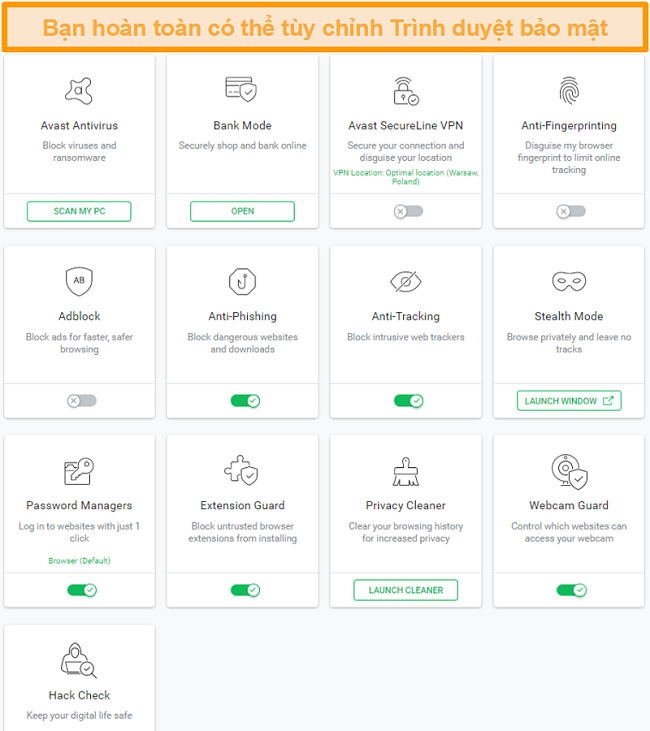Viewport: 650px width, 731px height.
Task: Turn off the Anti-Tracking switch
Action: coord(408,400)
